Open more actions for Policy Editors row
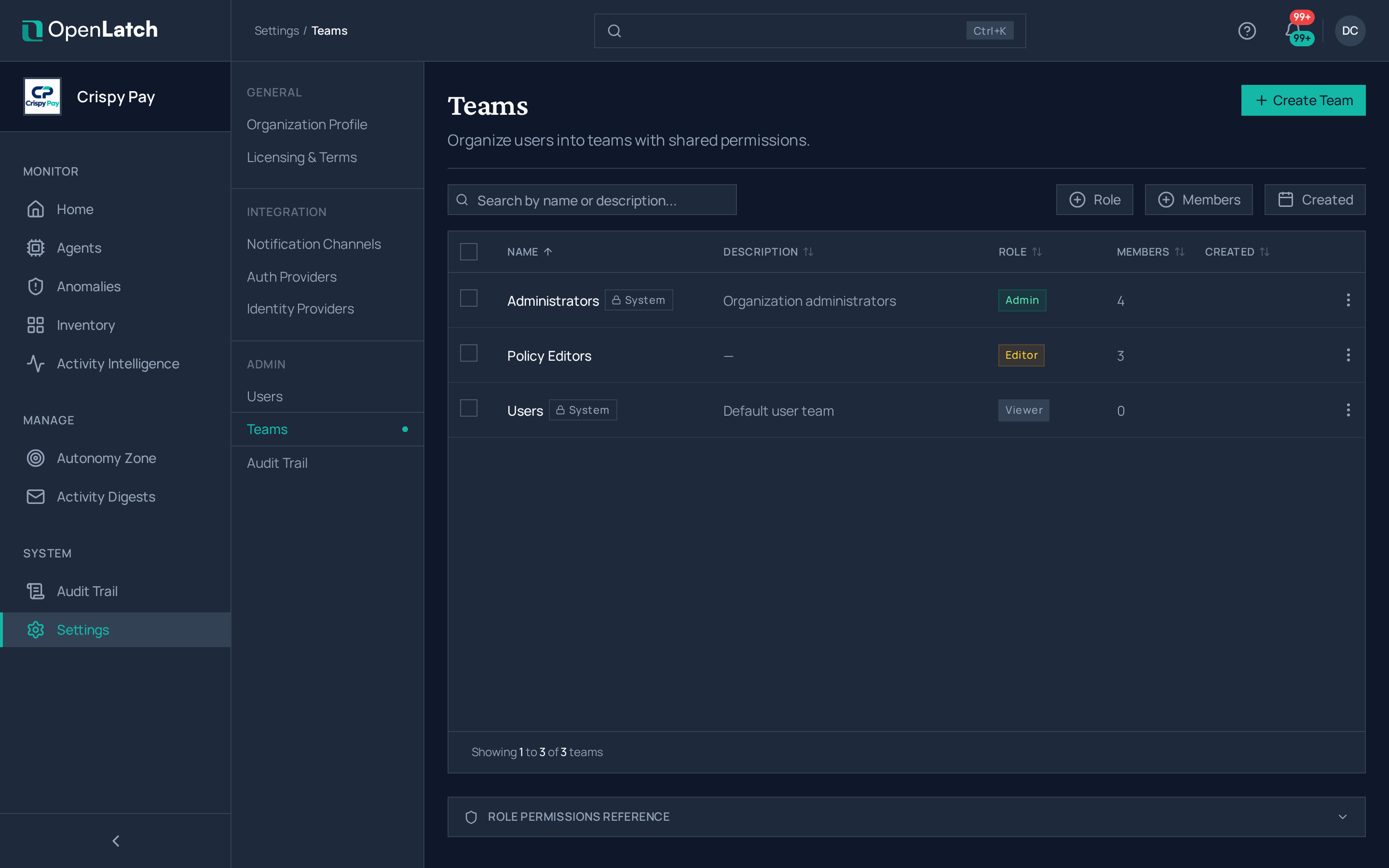Viewport: 1389px width, 868px height. [x=1348, y=355]
